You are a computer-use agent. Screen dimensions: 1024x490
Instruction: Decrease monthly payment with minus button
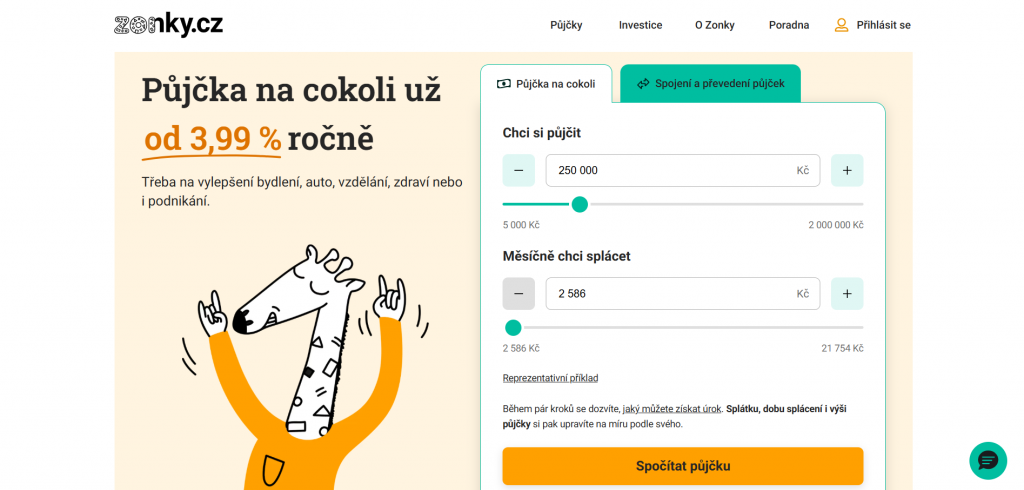[518, 294]
